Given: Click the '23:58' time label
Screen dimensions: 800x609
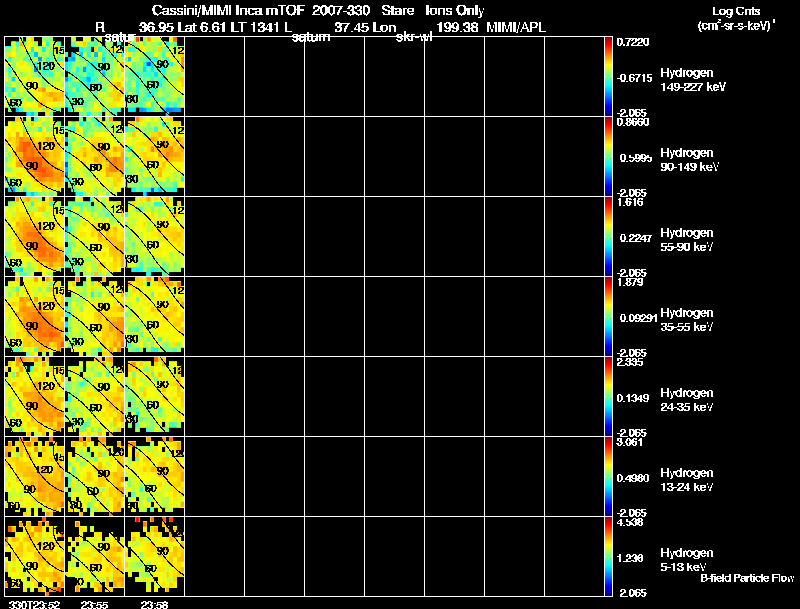Looking at the screenshot, I should 154,605.
